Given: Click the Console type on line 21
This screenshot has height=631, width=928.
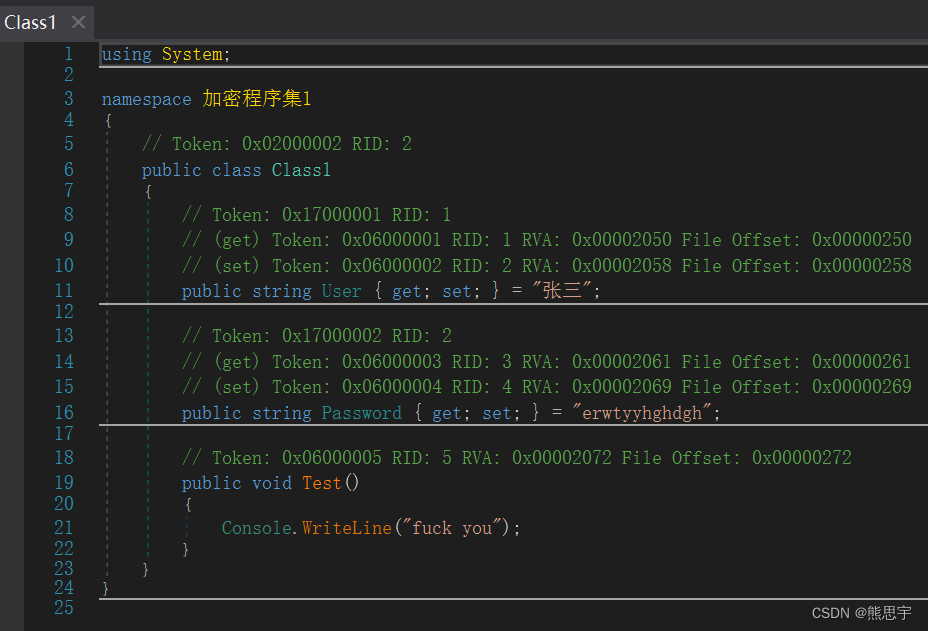Looking at the screenshot, I should coord(257,528).
